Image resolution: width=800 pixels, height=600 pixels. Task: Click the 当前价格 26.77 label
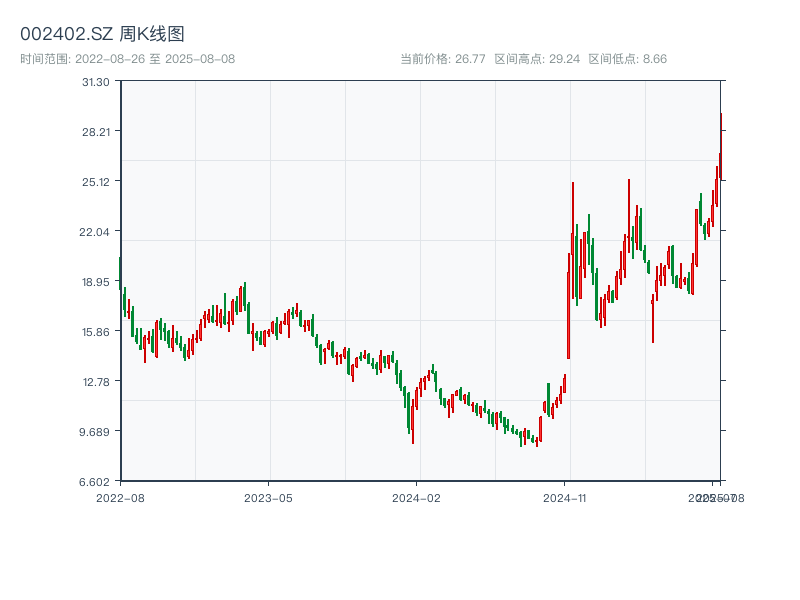(x=442, y=59)
